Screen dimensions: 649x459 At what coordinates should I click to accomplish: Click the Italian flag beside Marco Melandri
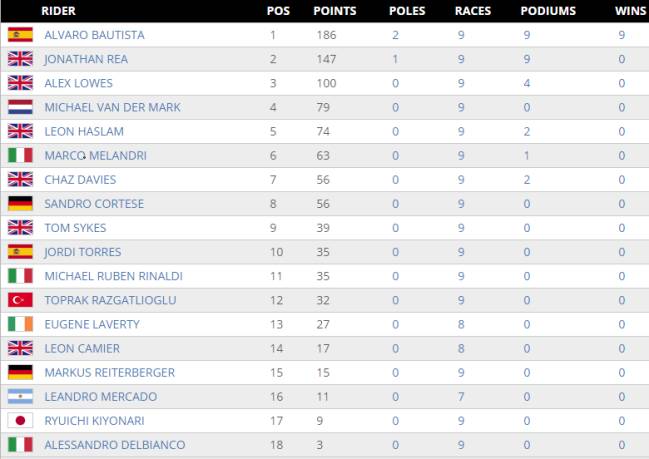(20, 156)
